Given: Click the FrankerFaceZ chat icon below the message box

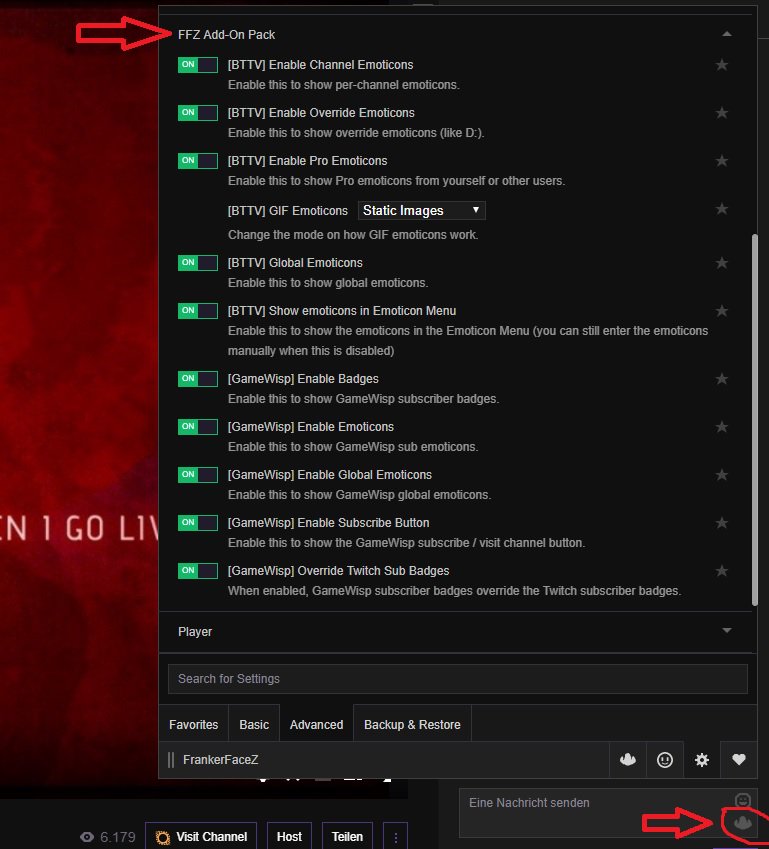Looking at the screenshot, I should tap(742, 823).
